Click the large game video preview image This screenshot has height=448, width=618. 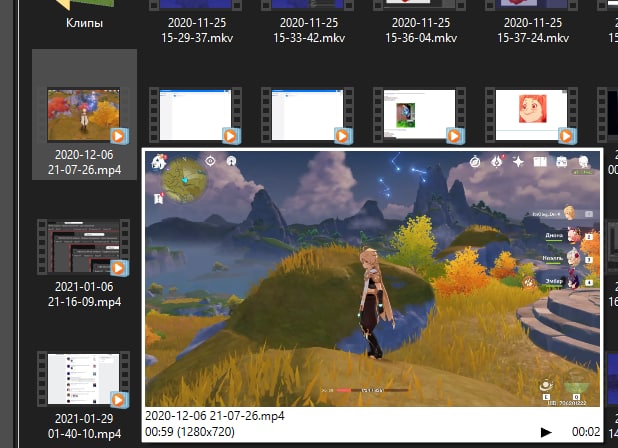tap(372, 279)
